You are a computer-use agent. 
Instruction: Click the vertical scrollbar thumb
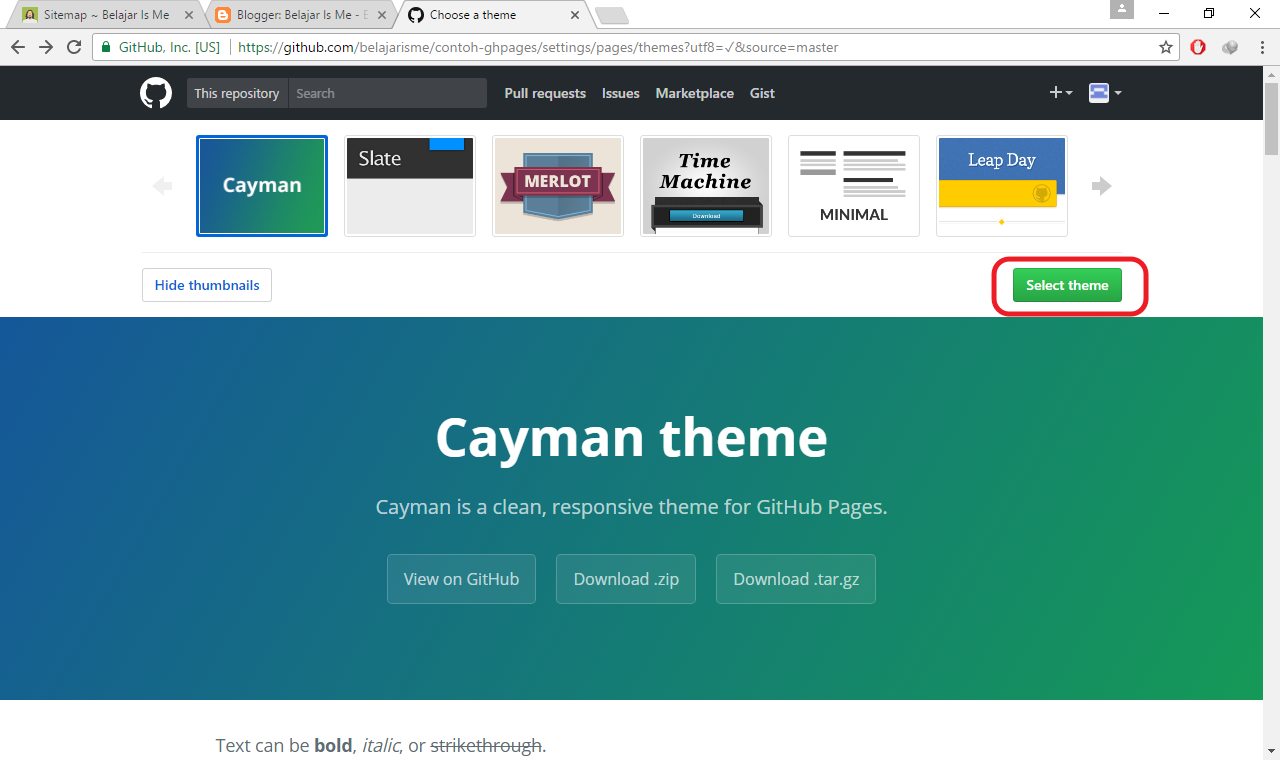point(1271,119)
